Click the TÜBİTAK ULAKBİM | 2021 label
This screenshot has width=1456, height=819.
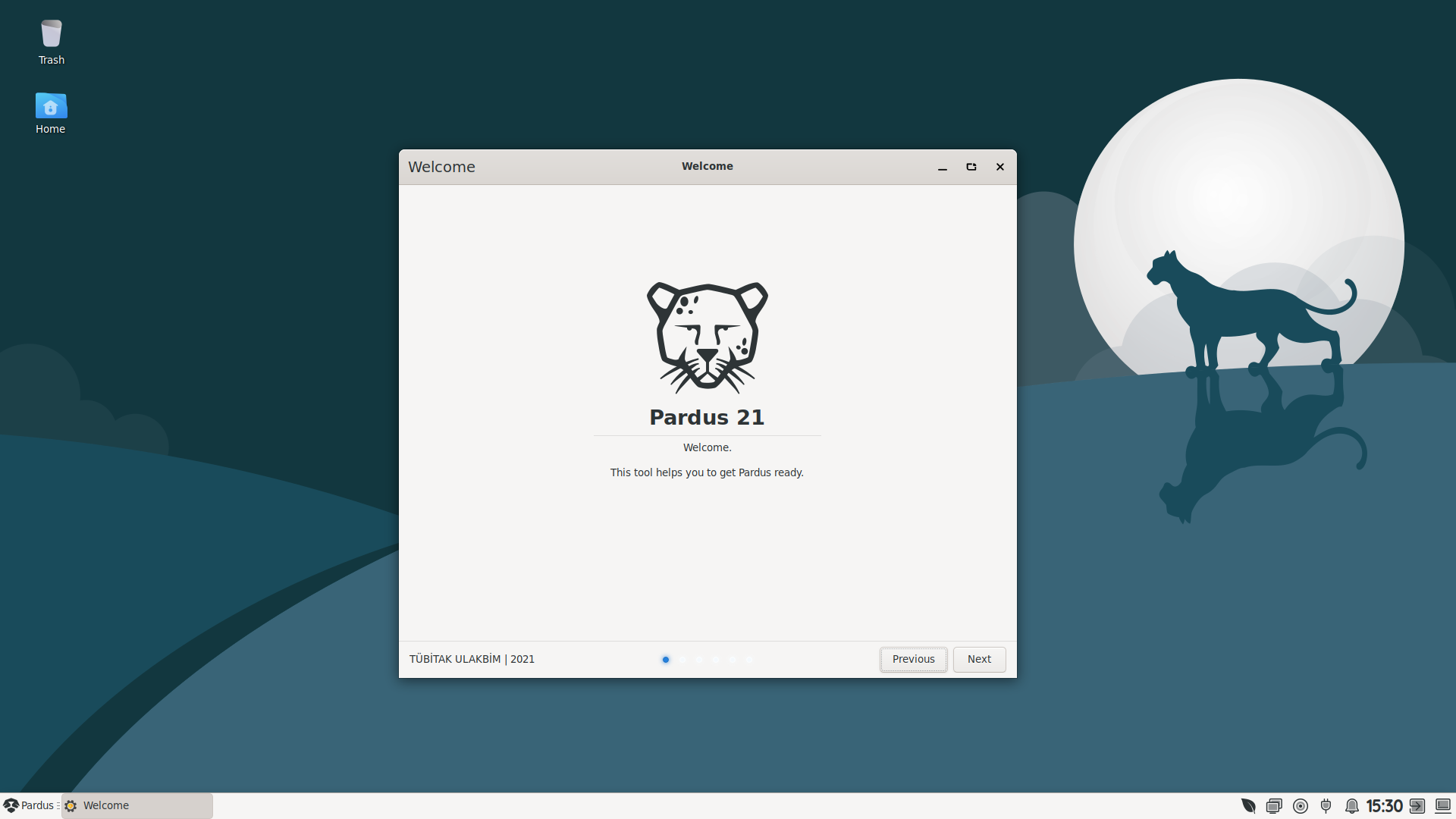[472, 659]
